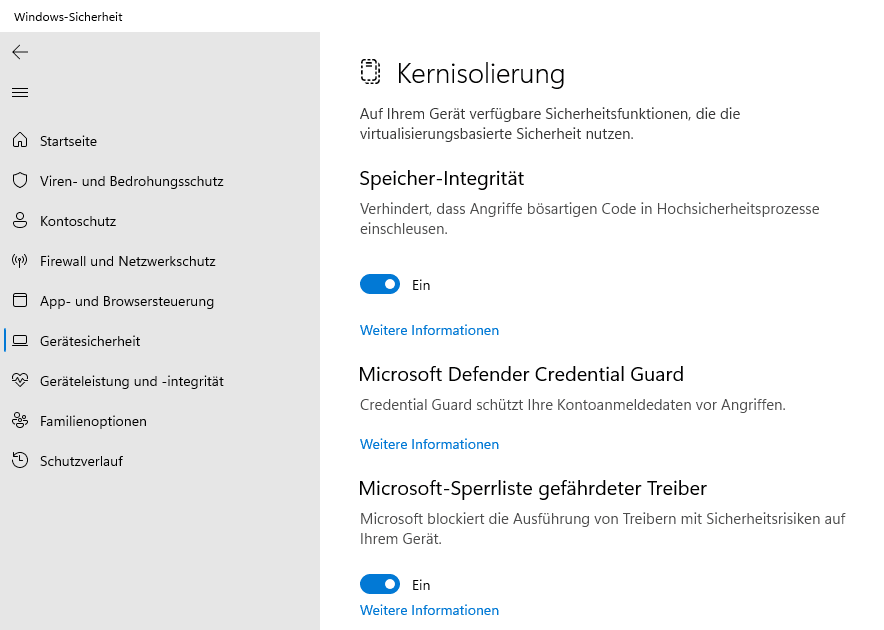Click the Gerätesicherheit laptop icon
Image resolution: width=884 pixels, height=630 pixels.
tap(19, 341)
